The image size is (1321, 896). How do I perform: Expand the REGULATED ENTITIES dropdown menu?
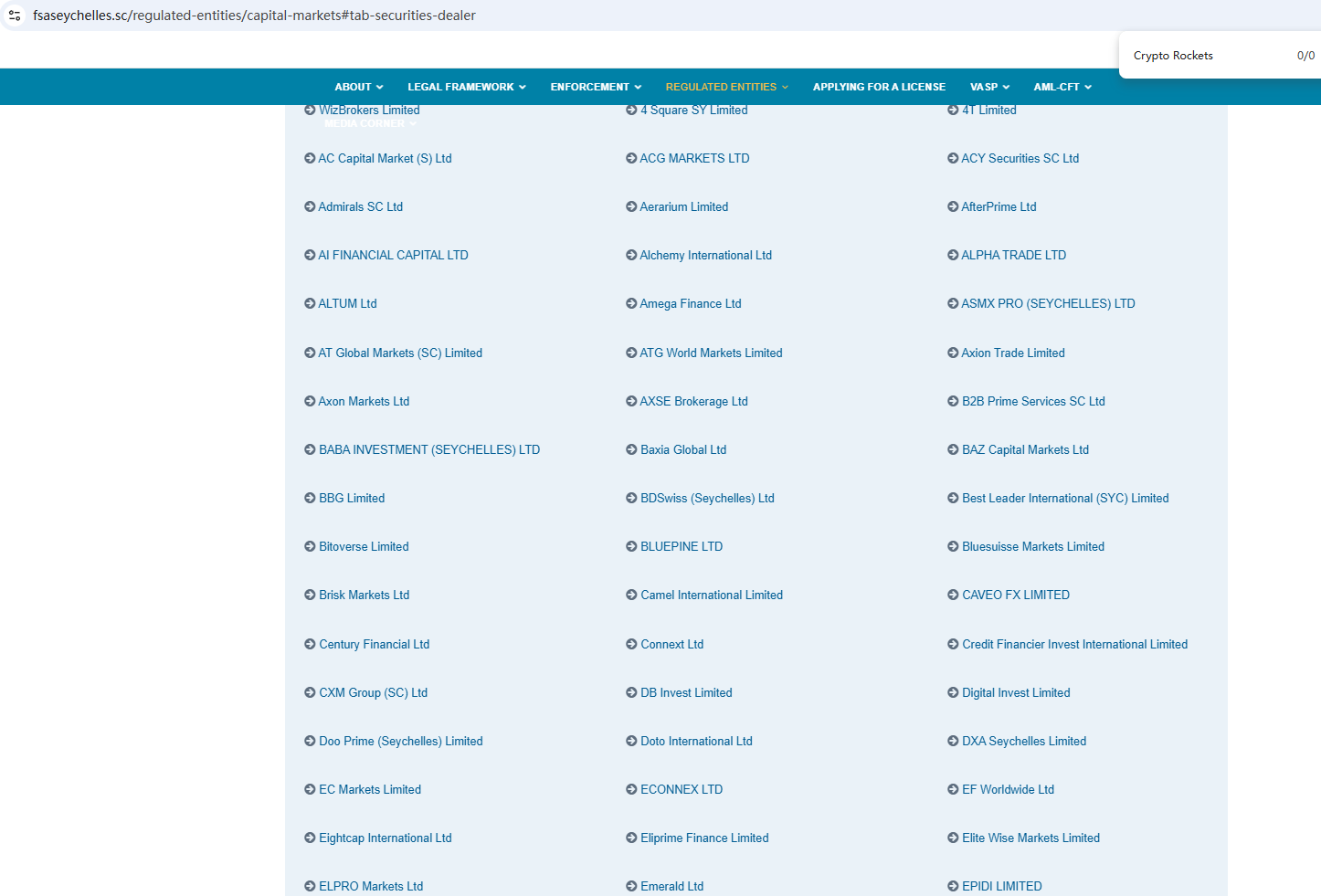click(x=727, y=87)
